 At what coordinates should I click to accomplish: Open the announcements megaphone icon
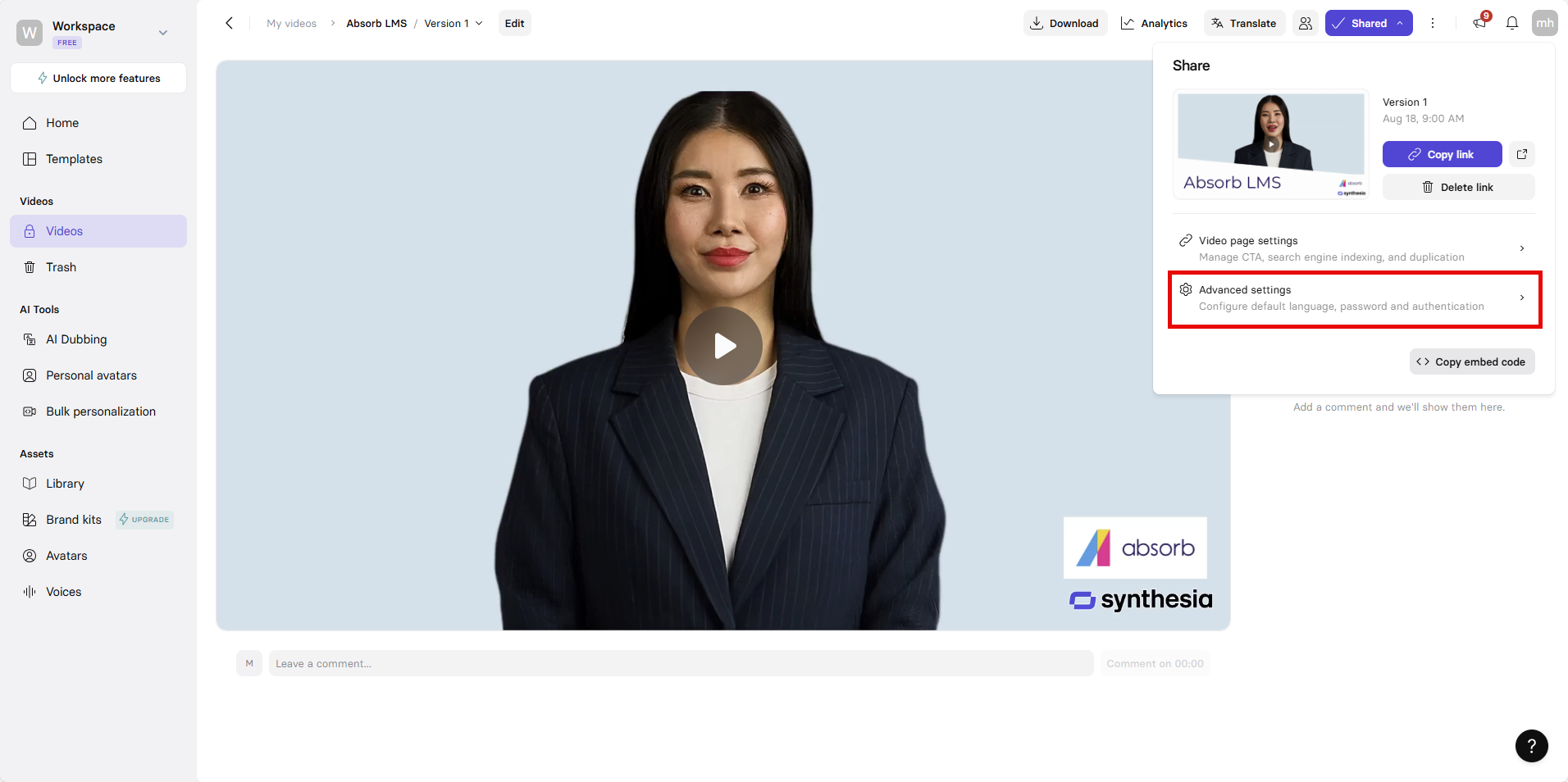point(1479,23)
